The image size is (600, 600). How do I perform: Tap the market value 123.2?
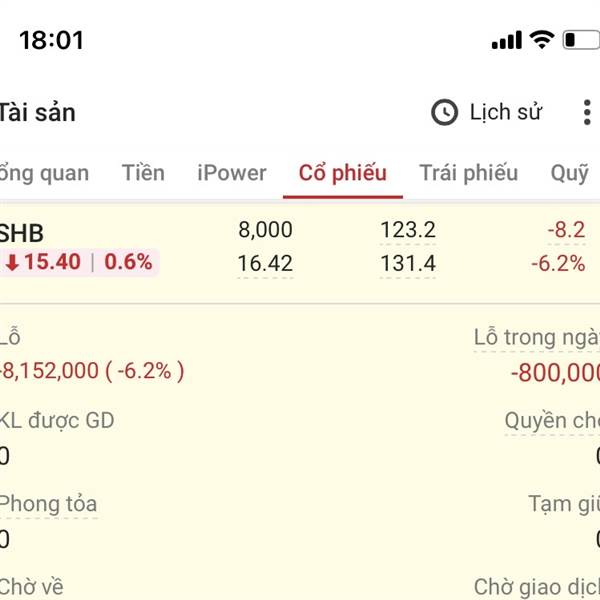pyautogui.click(x=408, y=230)
